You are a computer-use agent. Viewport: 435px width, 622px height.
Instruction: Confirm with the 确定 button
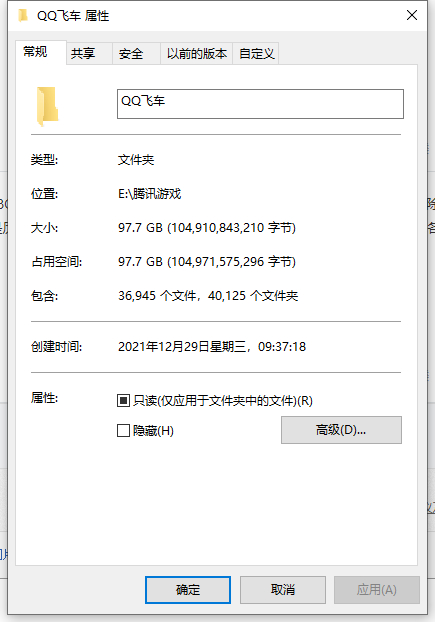point(188,590)
